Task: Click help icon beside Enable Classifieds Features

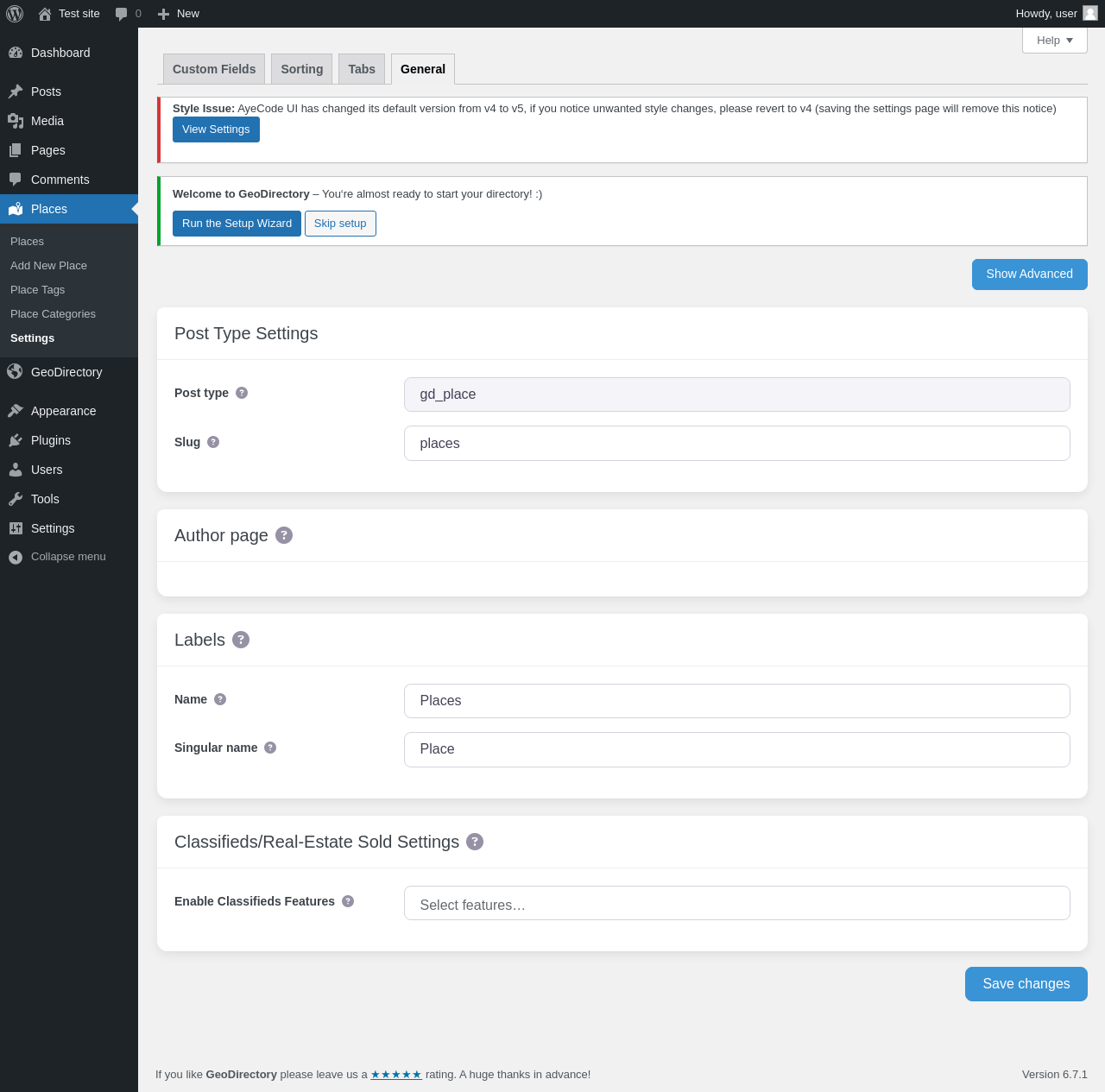Action: tap(348, 901)
